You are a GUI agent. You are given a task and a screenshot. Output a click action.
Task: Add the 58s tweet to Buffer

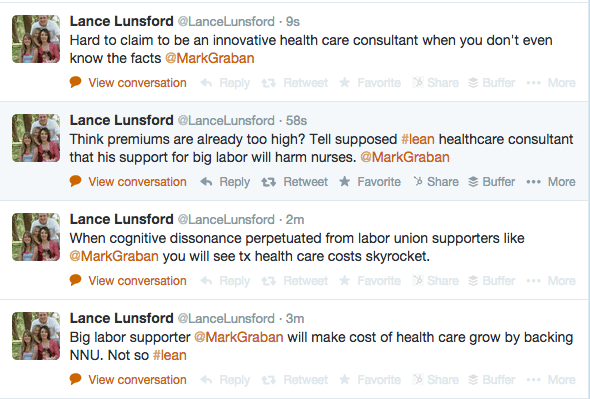(x=491, y=182)
